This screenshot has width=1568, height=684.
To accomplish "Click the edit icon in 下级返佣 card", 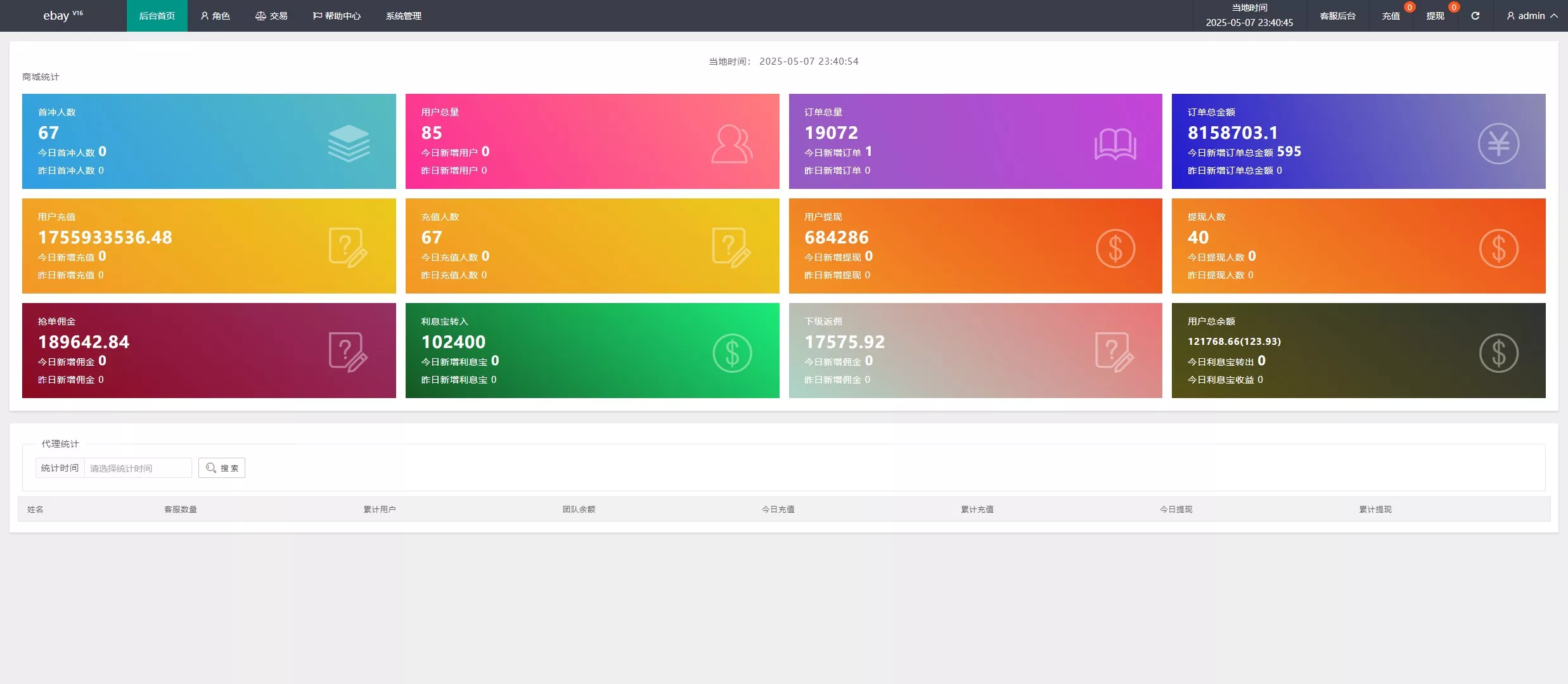I will pyautogui.click(x=1115, y=352).
